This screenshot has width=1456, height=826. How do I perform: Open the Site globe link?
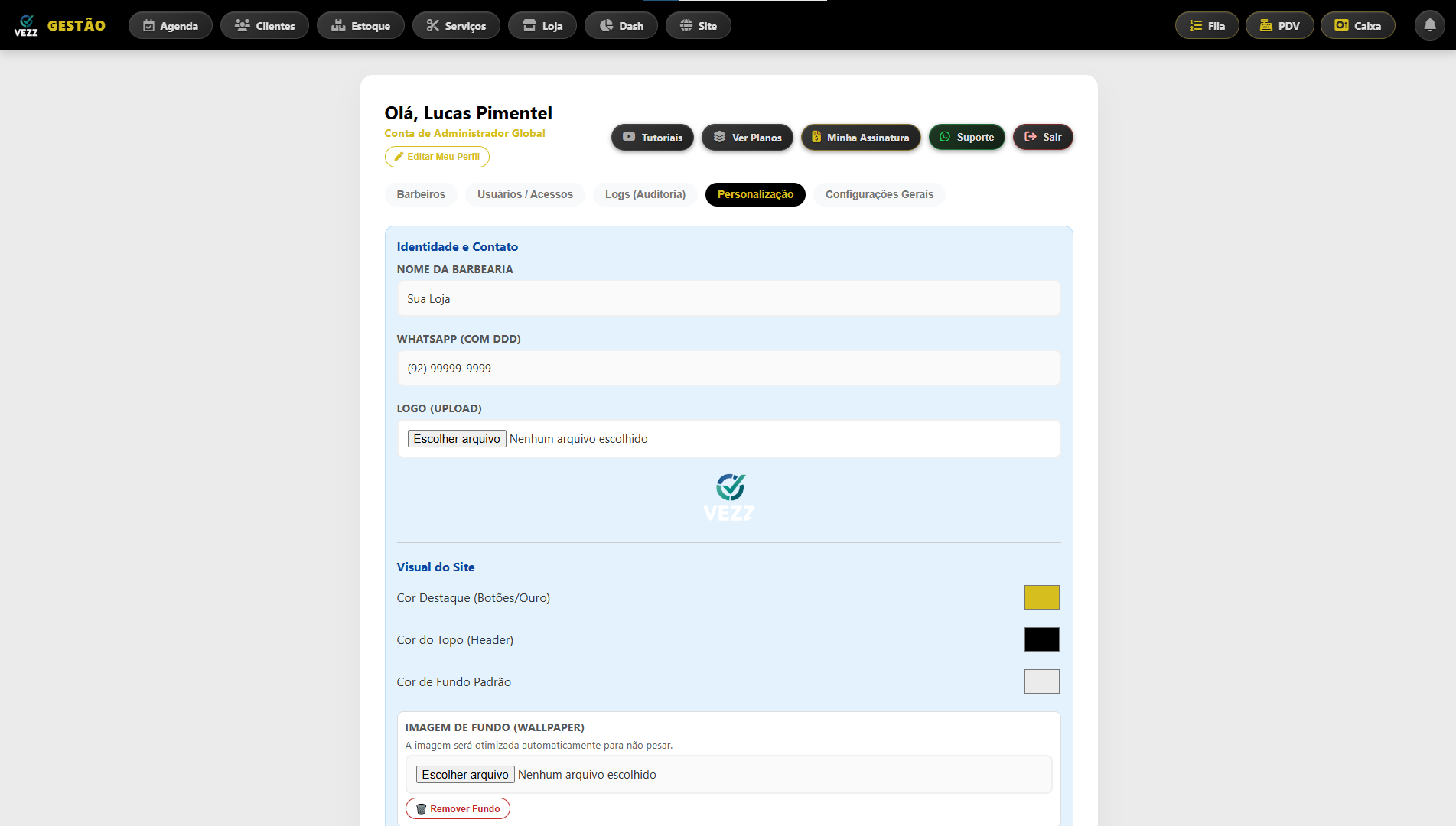click(x=698, y=25)
